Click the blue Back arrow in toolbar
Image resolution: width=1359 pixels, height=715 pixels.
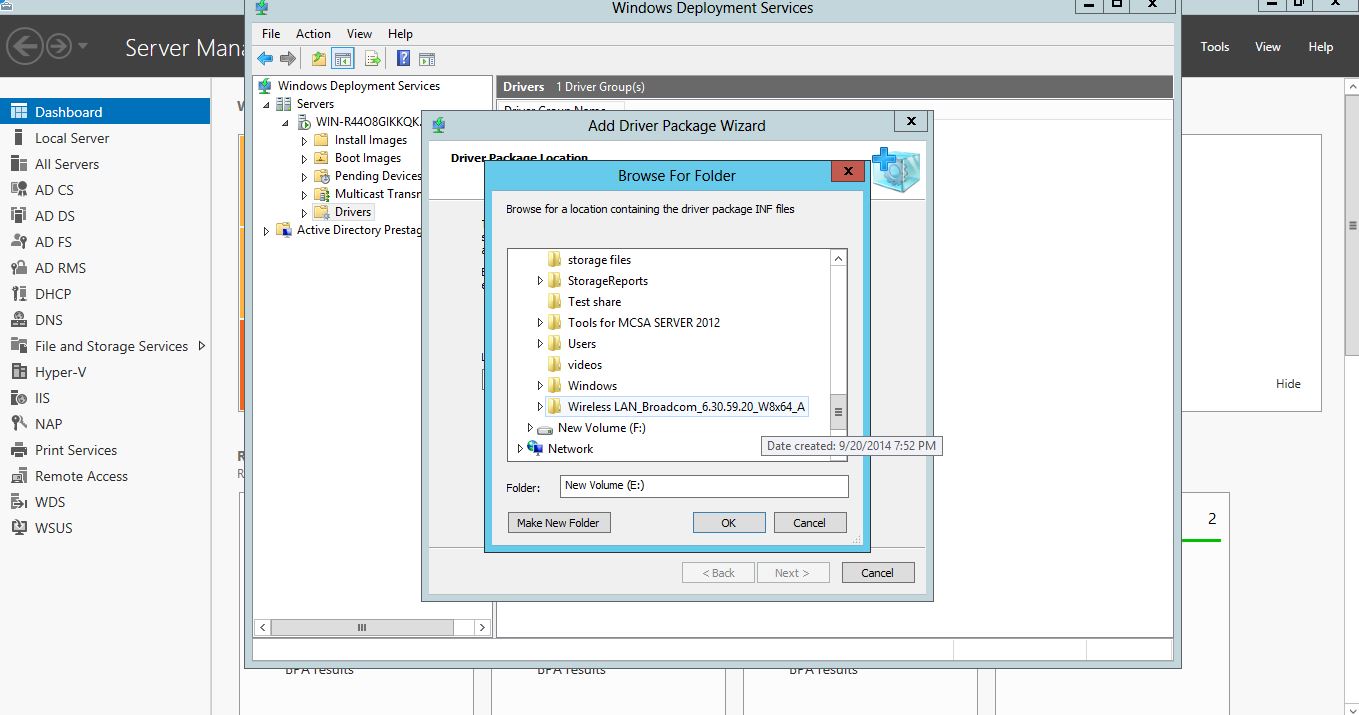coord(265,59)
